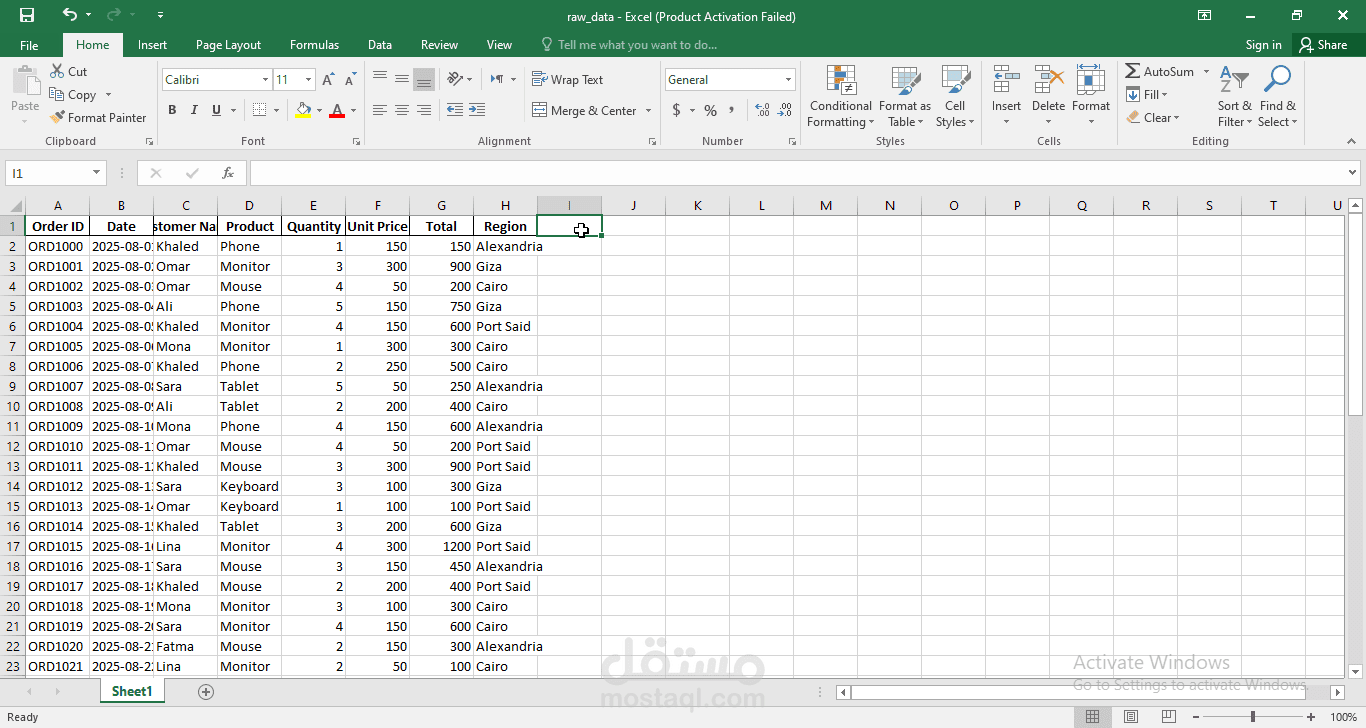Image resolution: width=1366 pixels, height=728 pixels.
Task: Switch to the Formulas ribbon tab
Action: (314, 45)
